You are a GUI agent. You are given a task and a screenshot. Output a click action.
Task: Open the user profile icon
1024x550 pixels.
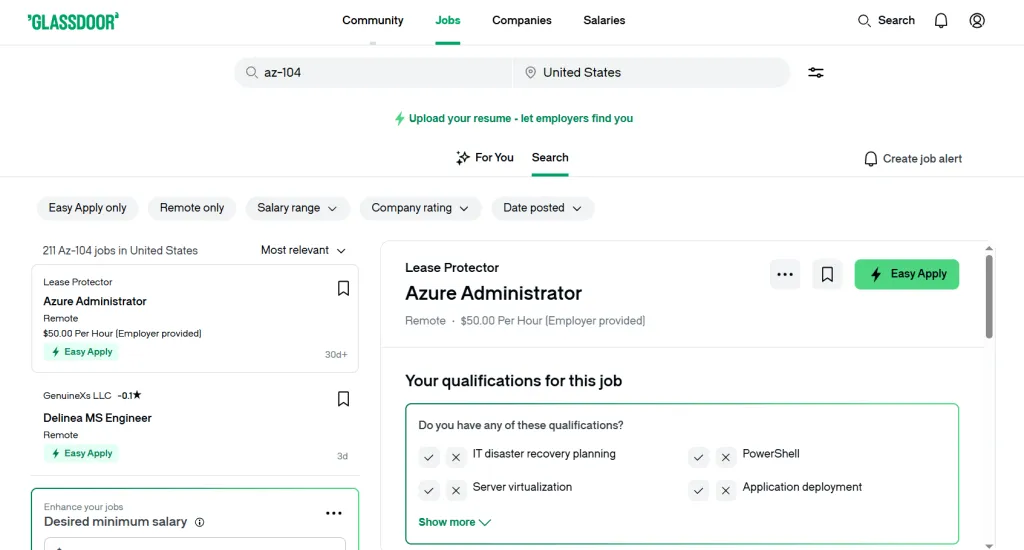point(977,21)
